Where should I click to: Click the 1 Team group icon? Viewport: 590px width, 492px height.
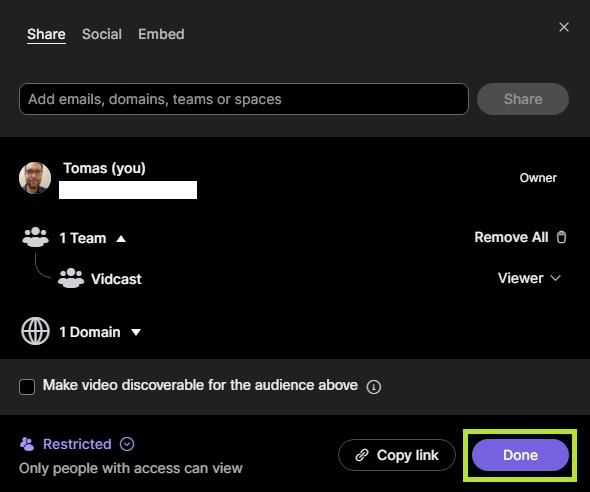pyautogui.click(x=35, y=237)
